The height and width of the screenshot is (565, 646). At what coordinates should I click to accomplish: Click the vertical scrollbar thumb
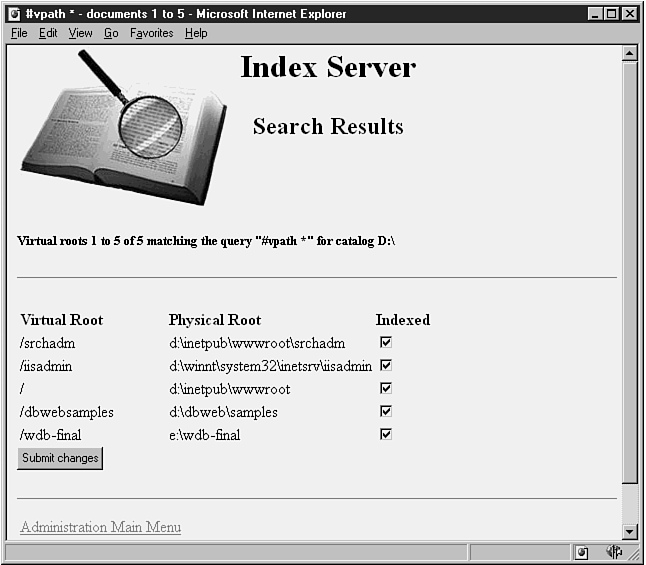tap(630, 270)
